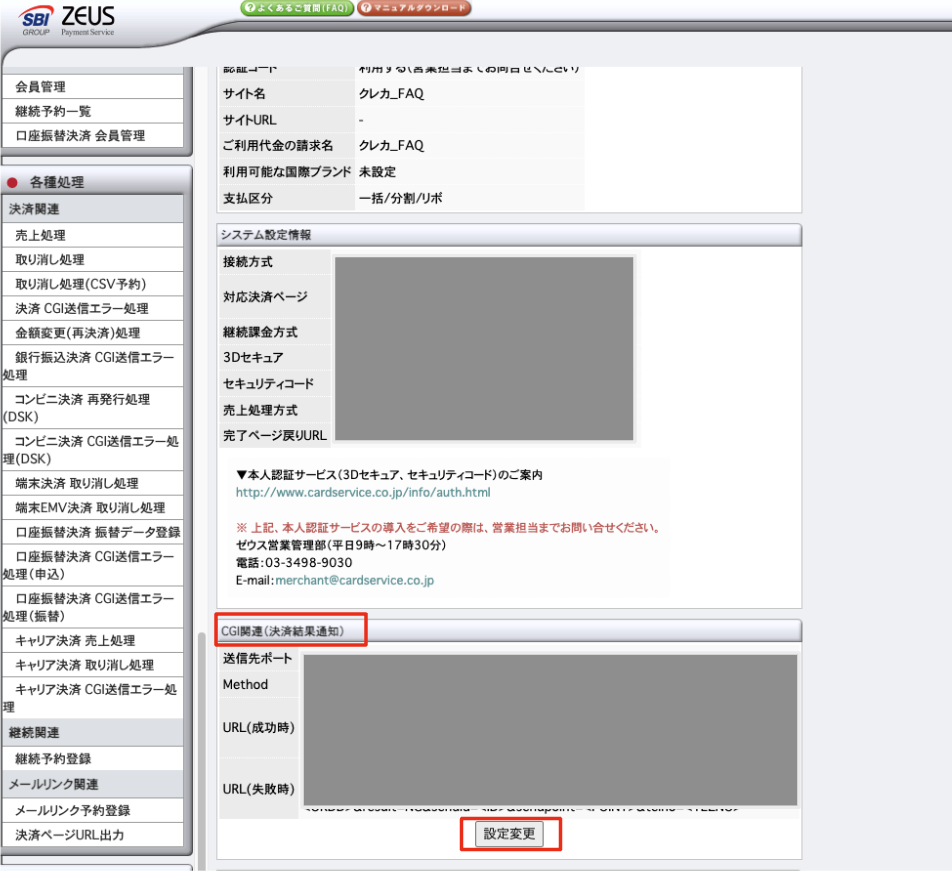Click the 対応決済ページ label
Image resolution: width=952 pixels, height=875 pixels.
[x=265, y=296]
